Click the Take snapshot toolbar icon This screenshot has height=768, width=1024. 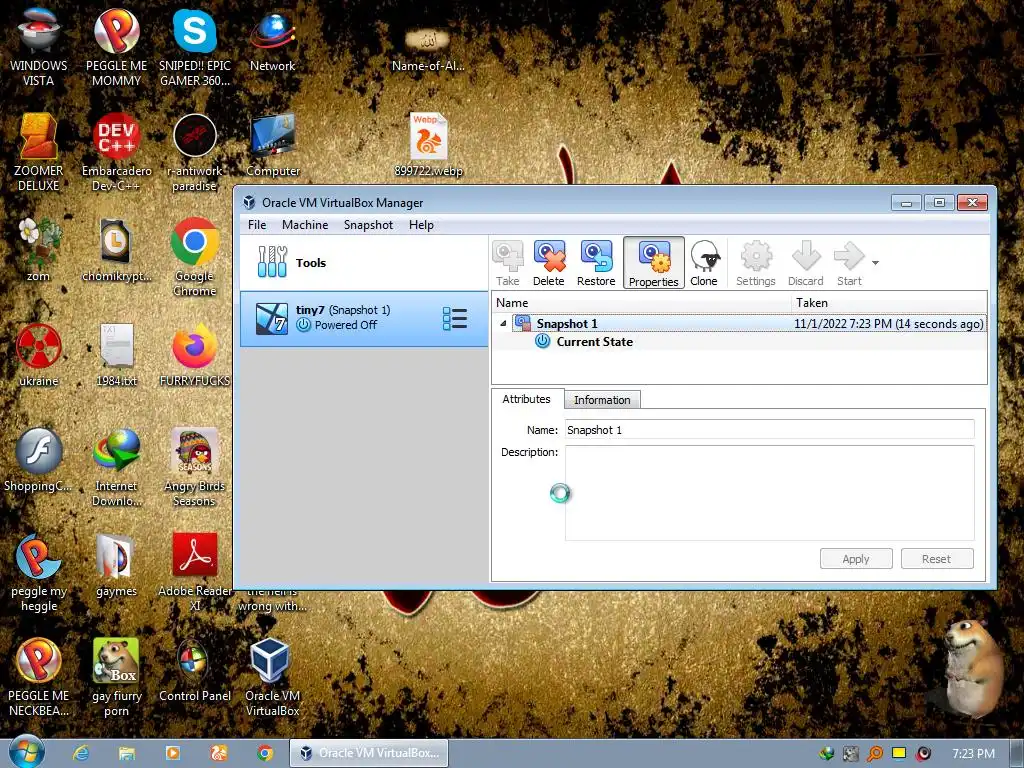click(x=507, y=263)
